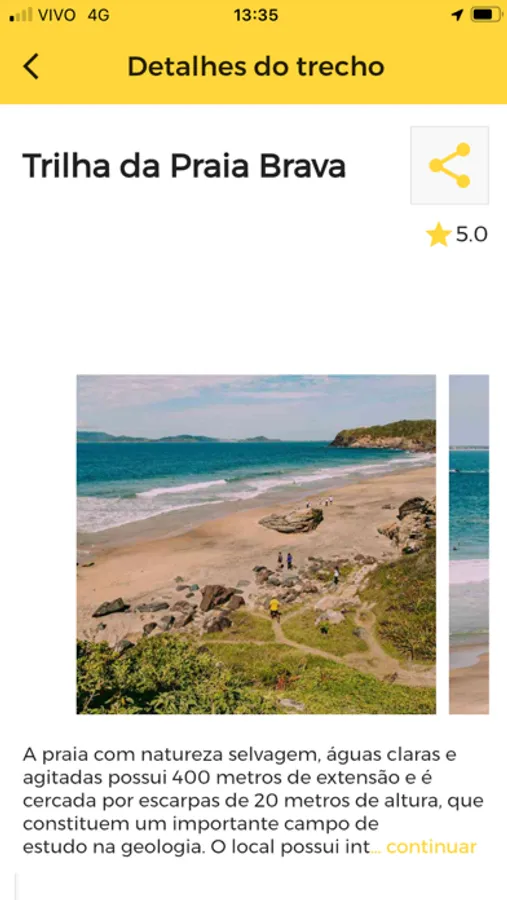Tap the large rock in beach photo
Screen dimensions: 507x900
click(291, 520)
